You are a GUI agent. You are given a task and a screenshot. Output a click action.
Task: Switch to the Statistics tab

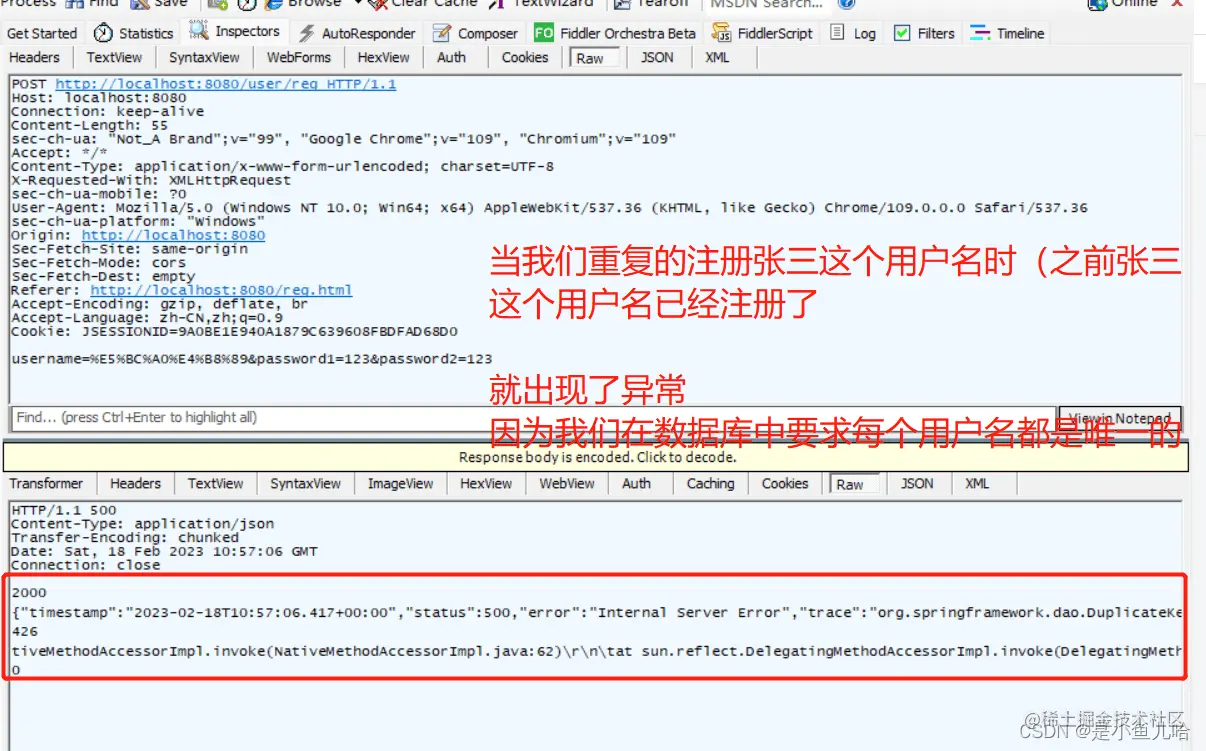(133, 33)
